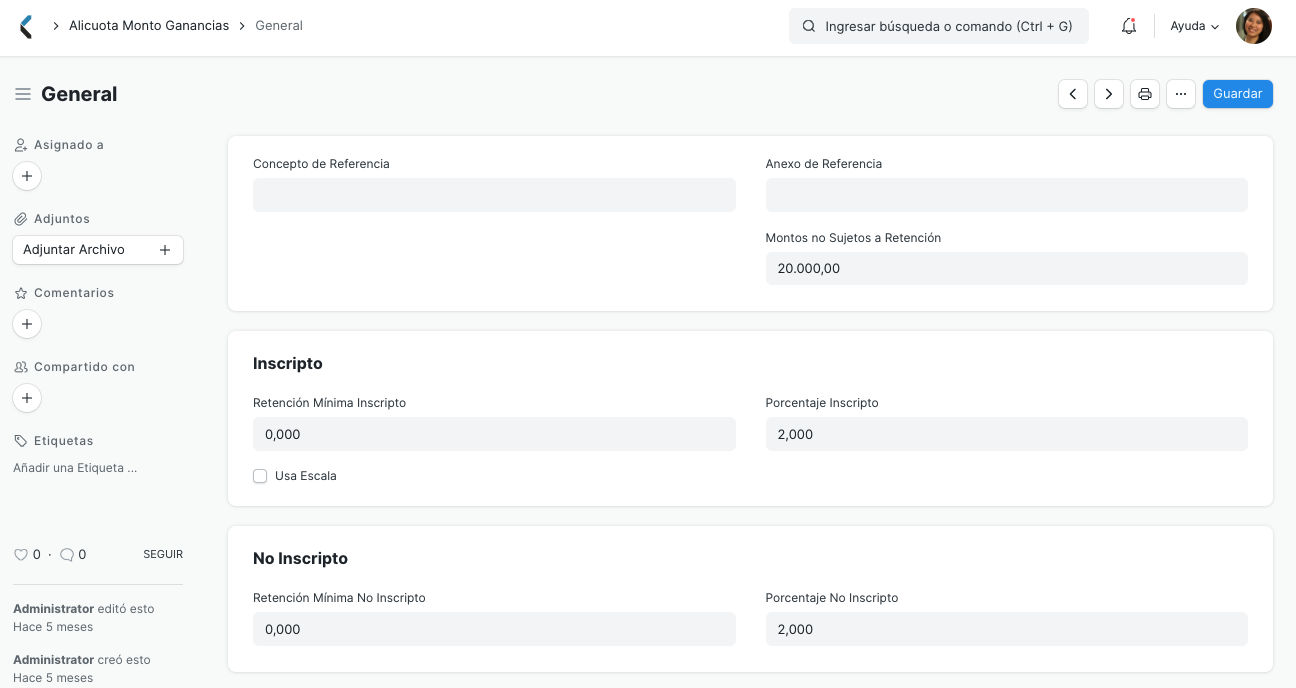Edit Montos no Sujetos a Retención value
1296x688 pixels.
pos(1007,269)
